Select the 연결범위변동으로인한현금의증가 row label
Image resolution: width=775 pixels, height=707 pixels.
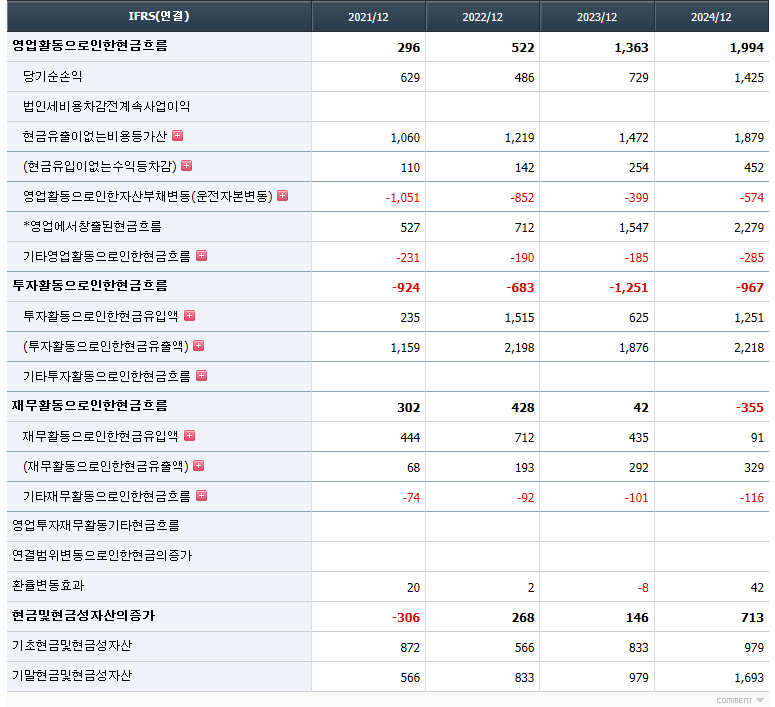[x=102, y=555]
